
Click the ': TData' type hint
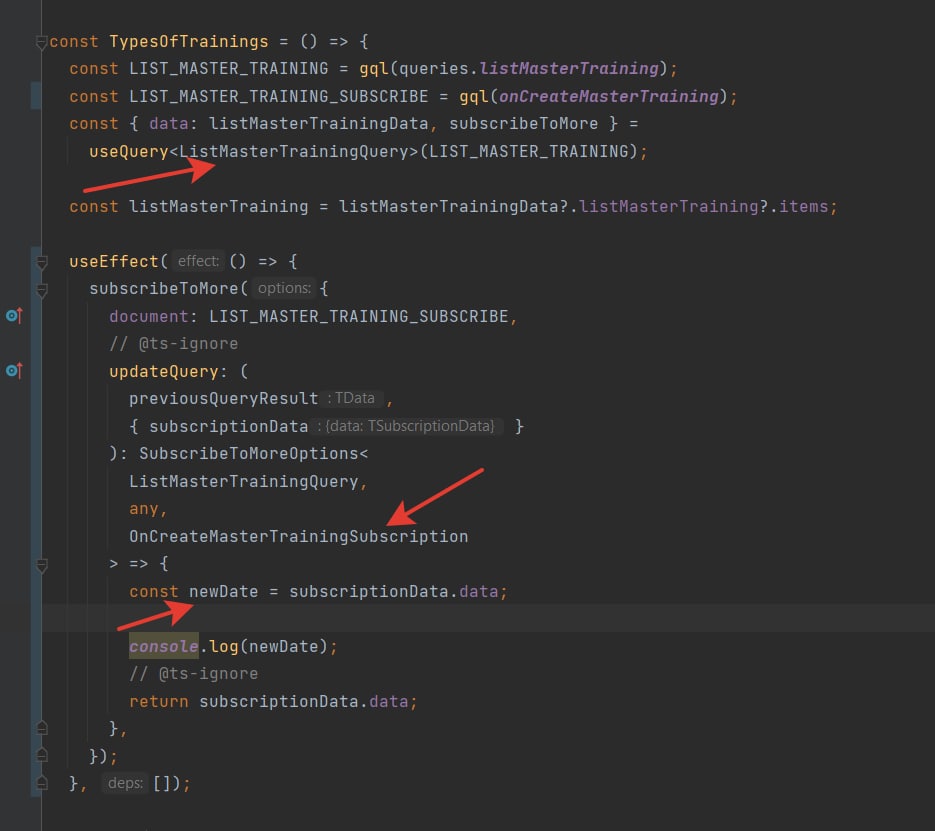pos(354,398)
